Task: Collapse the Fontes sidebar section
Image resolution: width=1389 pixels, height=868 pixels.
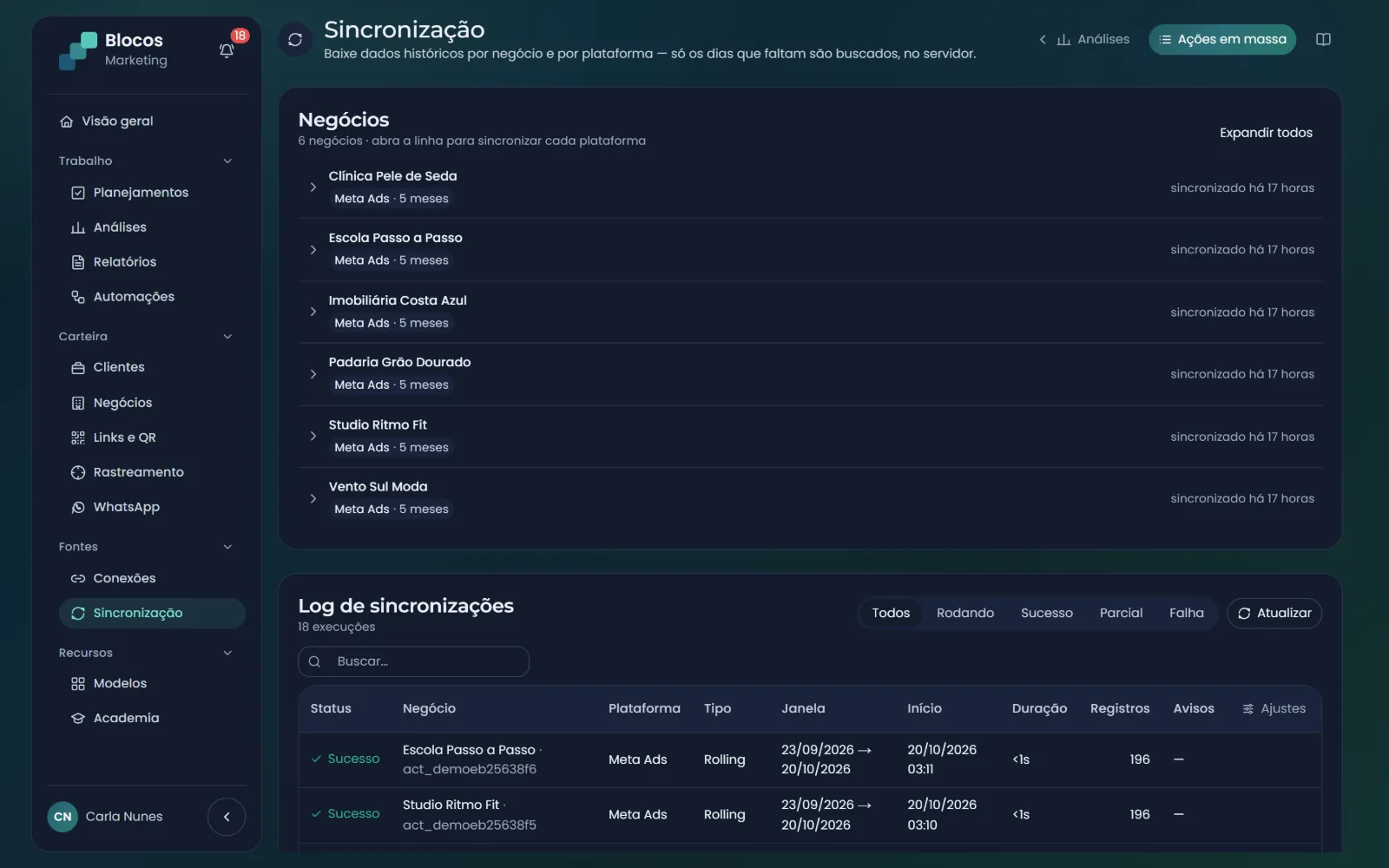Action: click(227, 547)
